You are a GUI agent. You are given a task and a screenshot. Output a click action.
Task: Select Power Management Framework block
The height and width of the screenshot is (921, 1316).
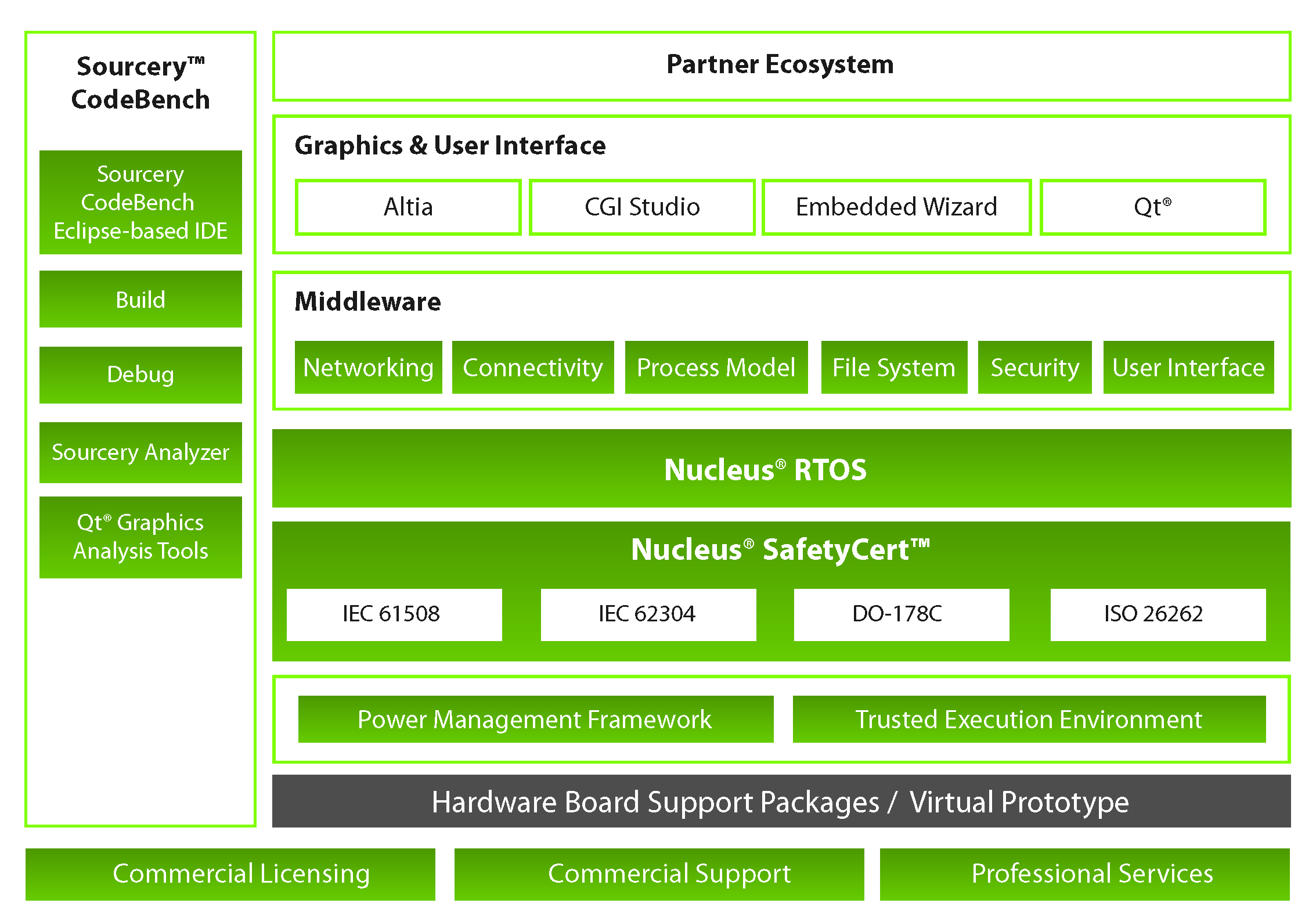(x=535, y=719)
